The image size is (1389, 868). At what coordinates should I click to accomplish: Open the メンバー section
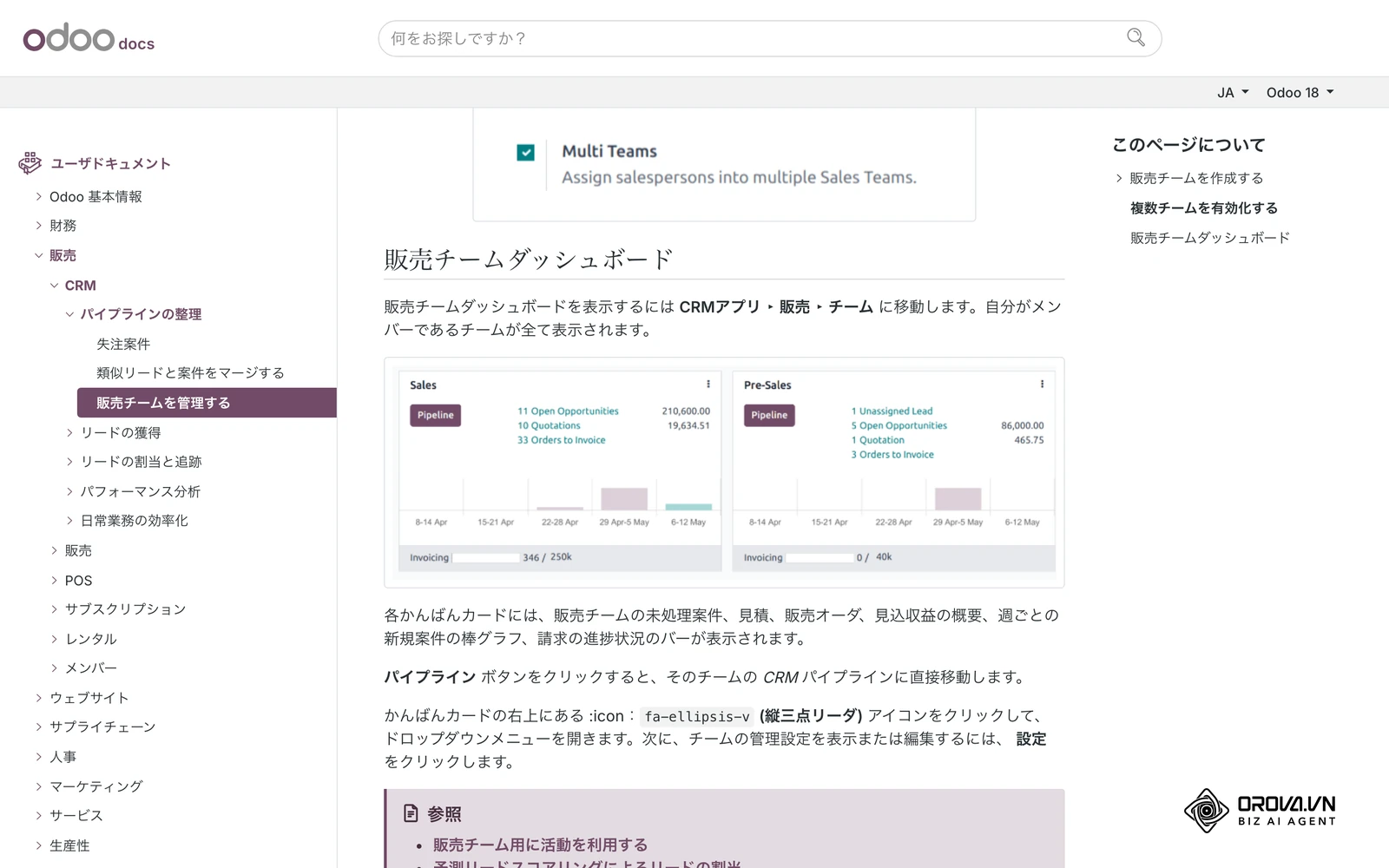(90, 668)
